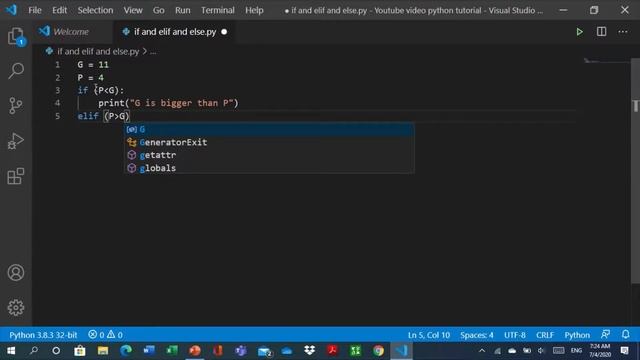
Task: Show hidden system tray icons
Action: [x=482, y=351]
